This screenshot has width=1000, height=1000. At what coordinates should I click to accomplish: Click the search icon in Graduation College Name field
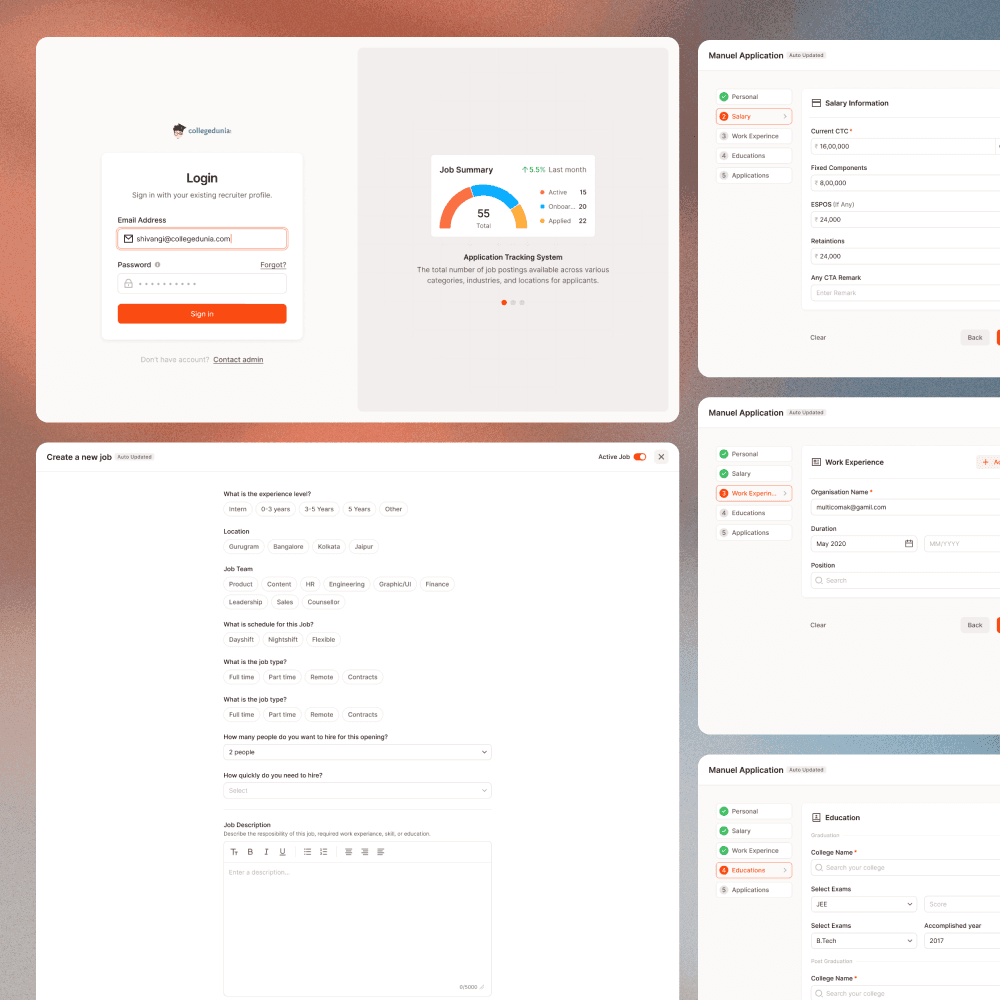(819, 867)
